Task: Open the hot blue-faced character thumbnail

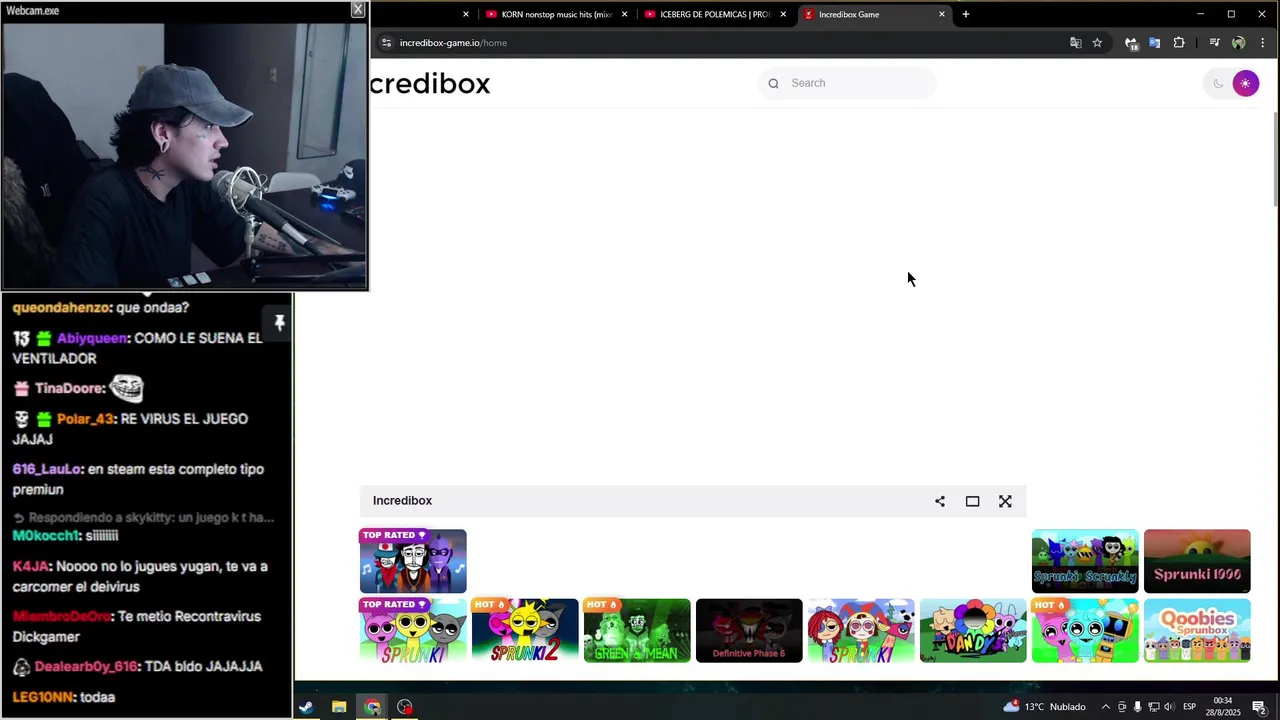Action: click(x=1085, y=630)
